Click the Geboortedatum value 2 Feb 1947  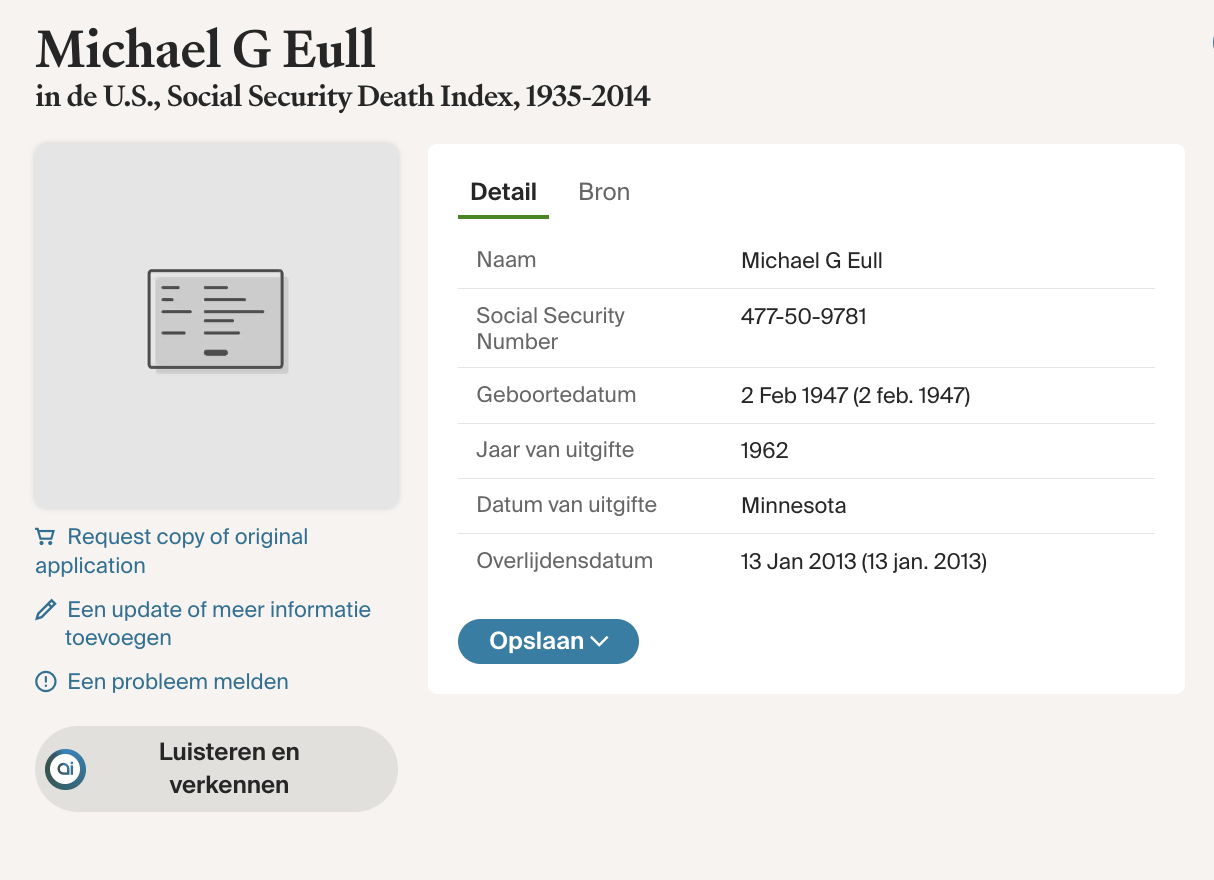855,395
